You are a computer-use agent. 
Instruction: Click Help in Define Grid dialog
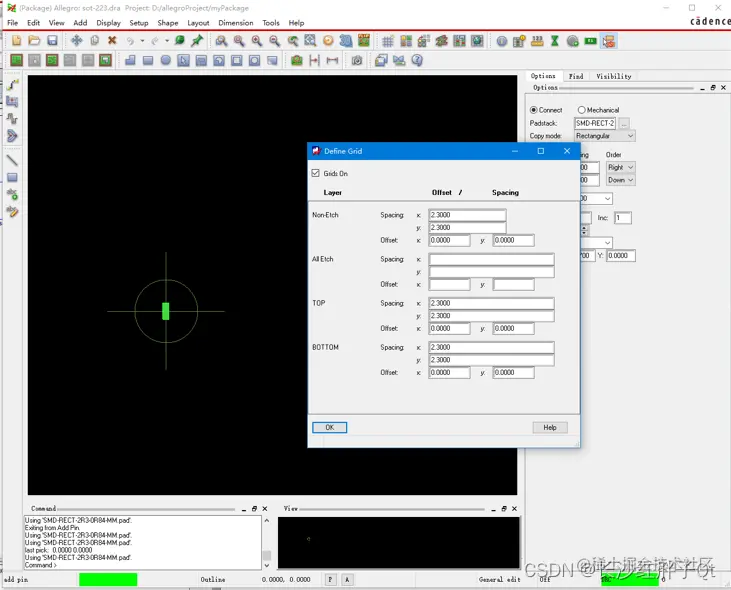pos(550,427)
